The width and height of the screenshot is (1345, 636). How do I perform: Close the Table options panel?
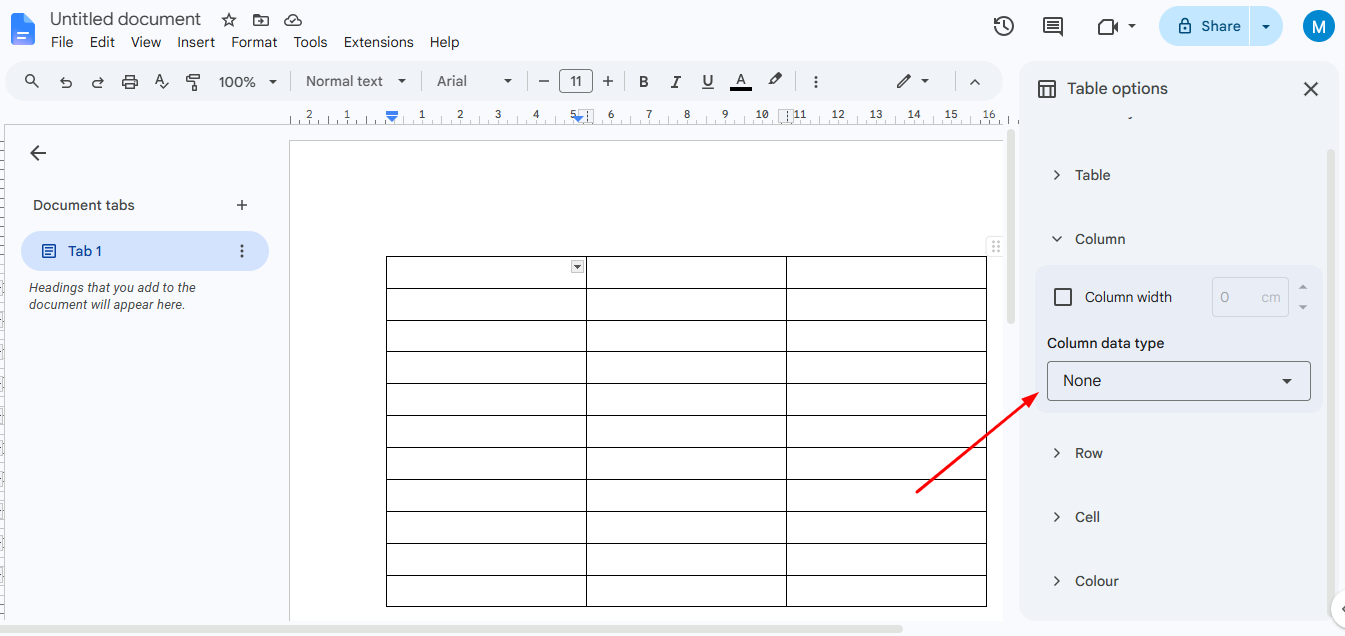1311,89
